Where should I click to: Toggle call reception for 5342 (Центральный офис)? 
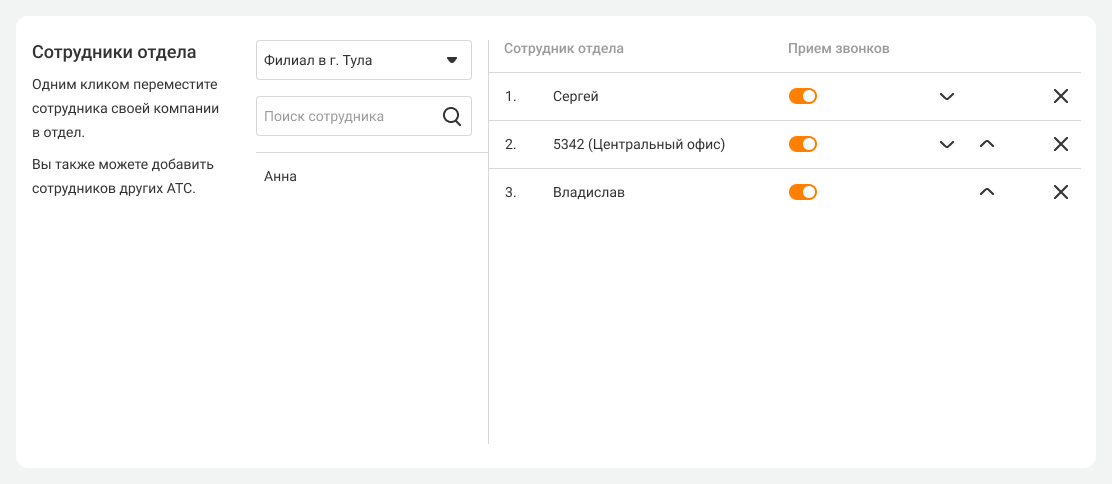(803, 144)
